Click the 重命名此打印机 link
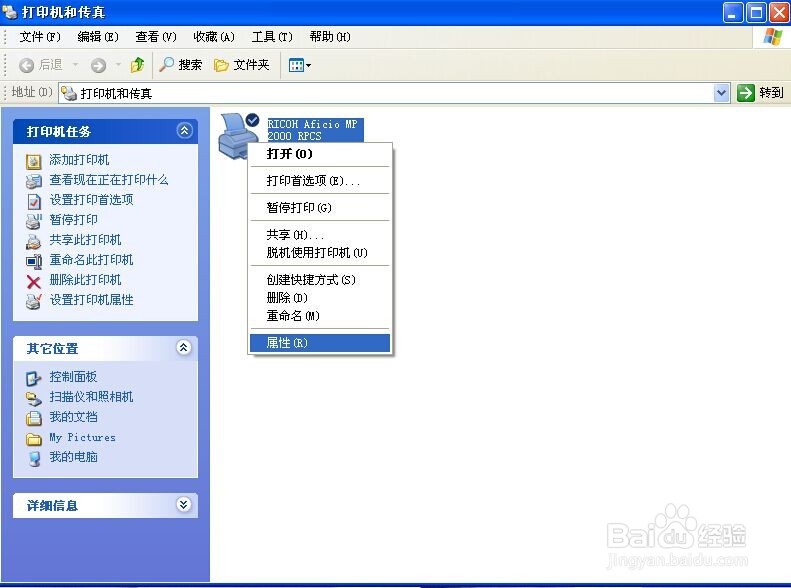 point(91,260)
